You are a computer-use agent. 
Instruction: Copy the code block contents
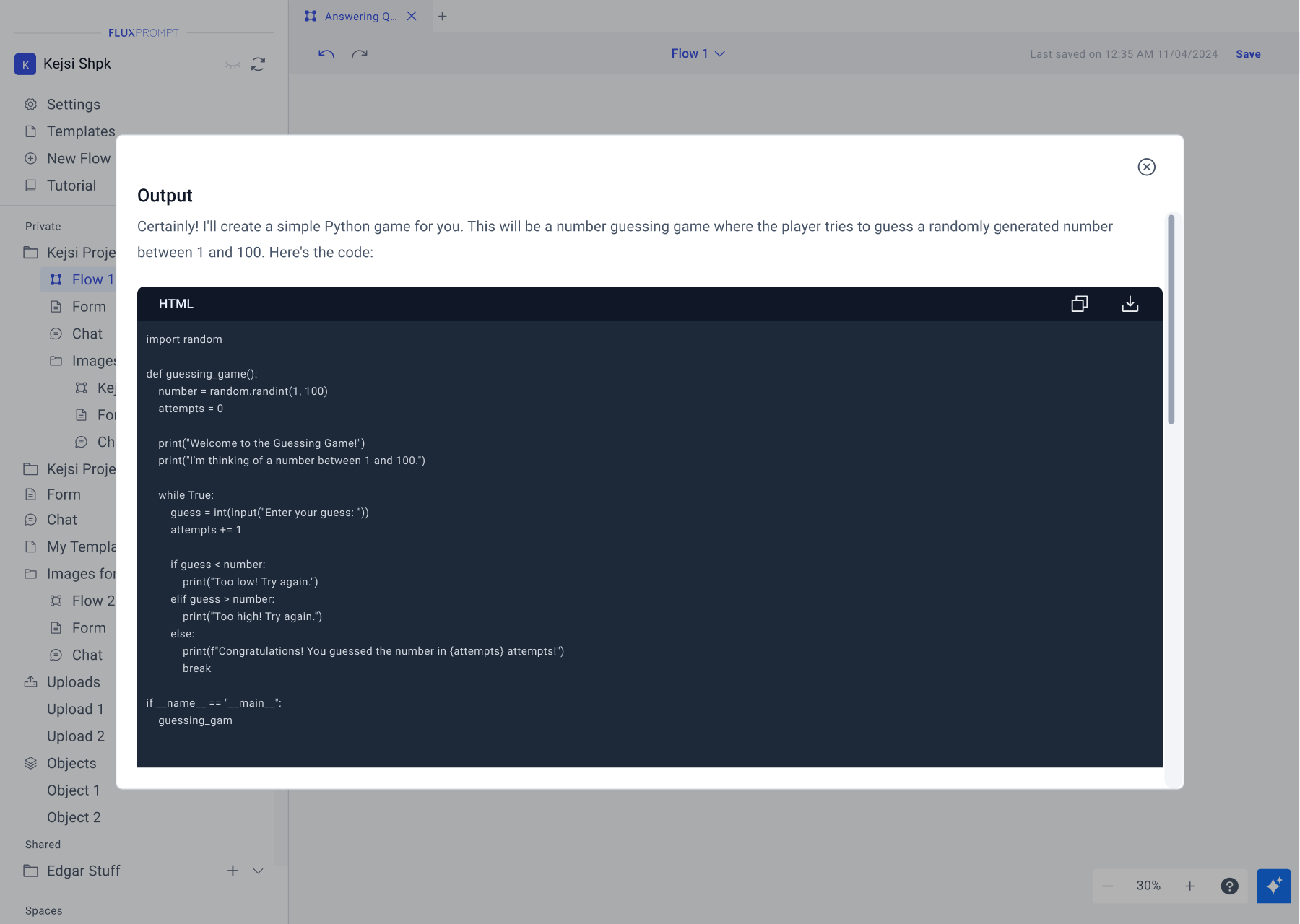pyautogui.click(x=1079, y=304)
